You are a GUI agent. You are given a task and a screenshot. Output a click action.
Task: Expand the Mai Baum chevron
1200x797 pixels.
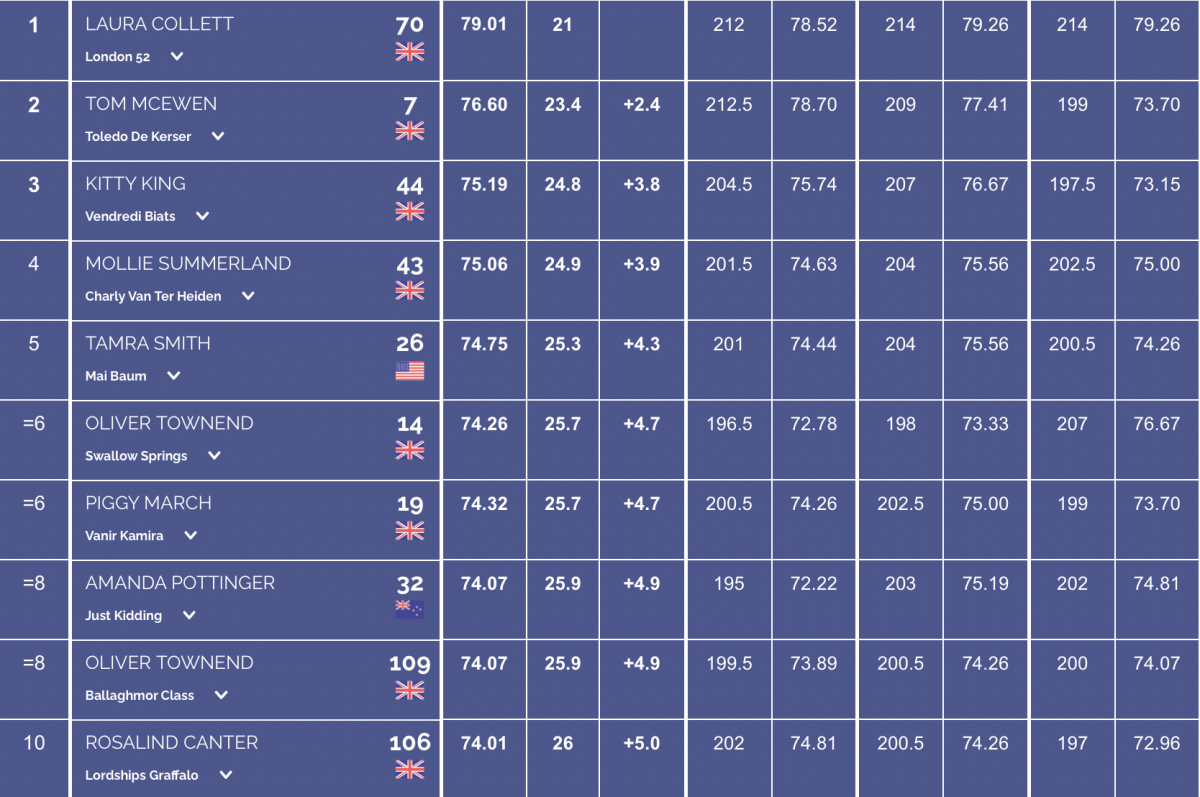(x=173, y=376)
